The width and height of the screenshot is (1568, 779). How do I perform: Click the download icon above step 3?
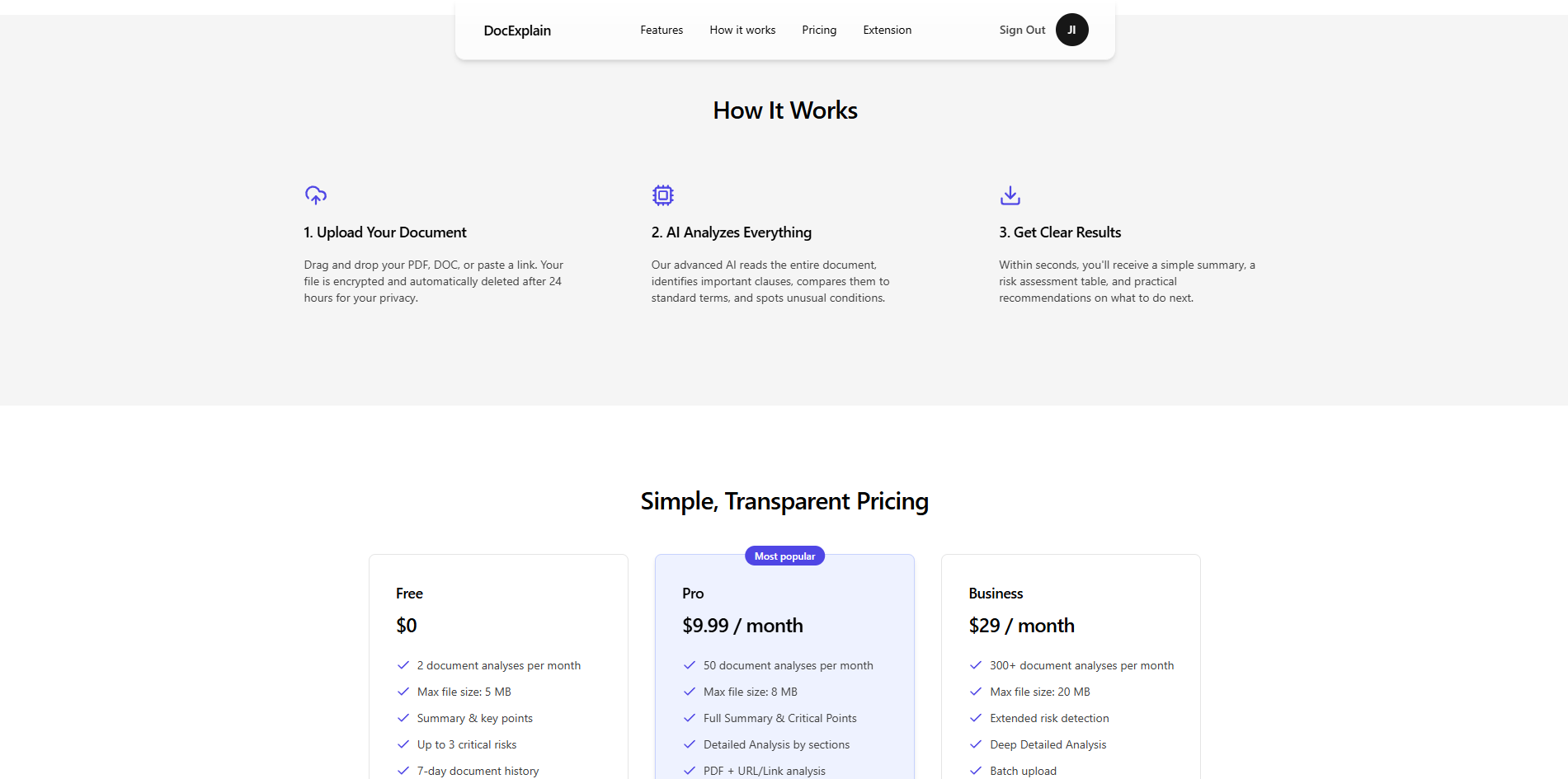[1010, 195]
